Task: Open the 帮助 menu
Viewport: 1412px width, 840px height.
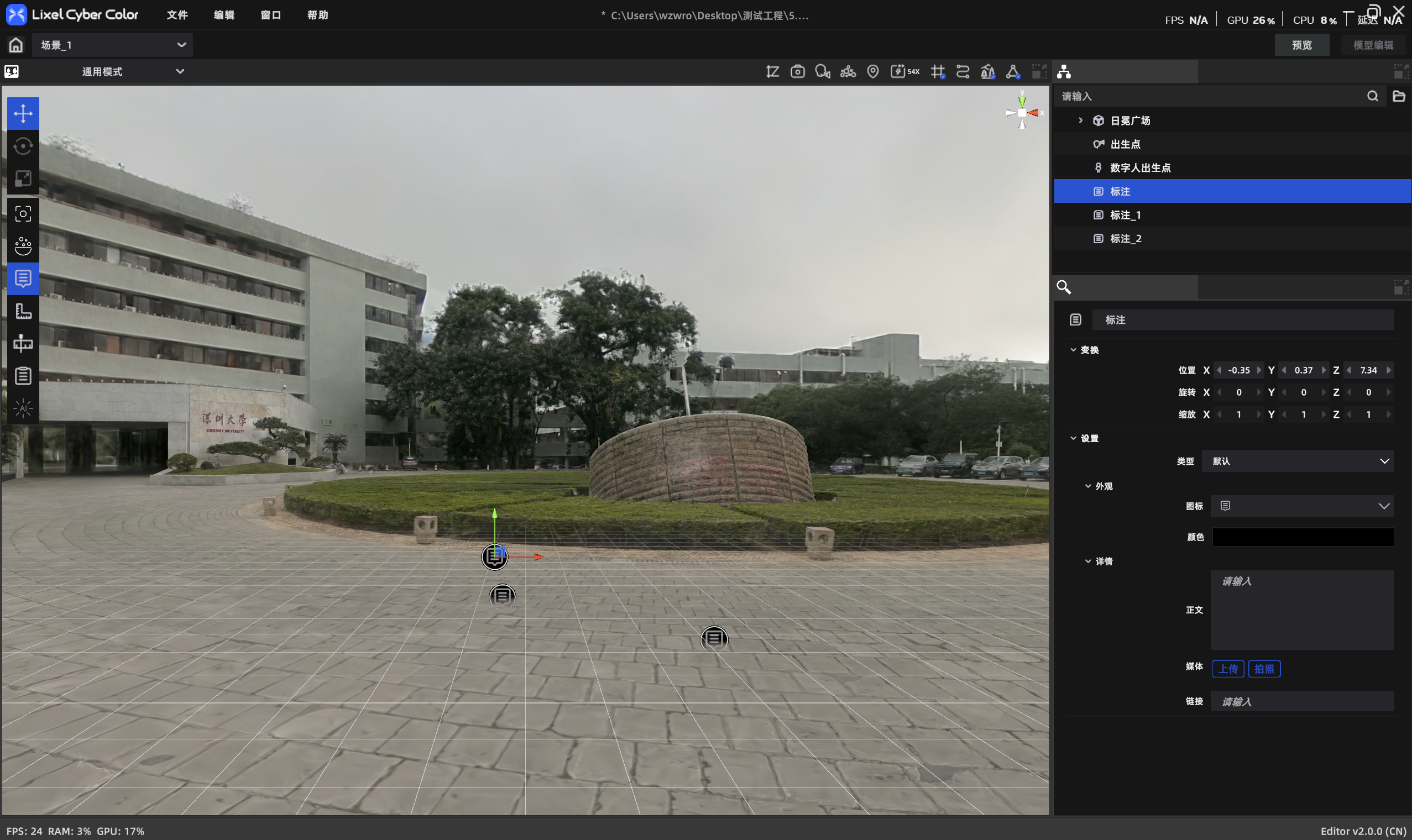Action: click(x=317, y=15)
